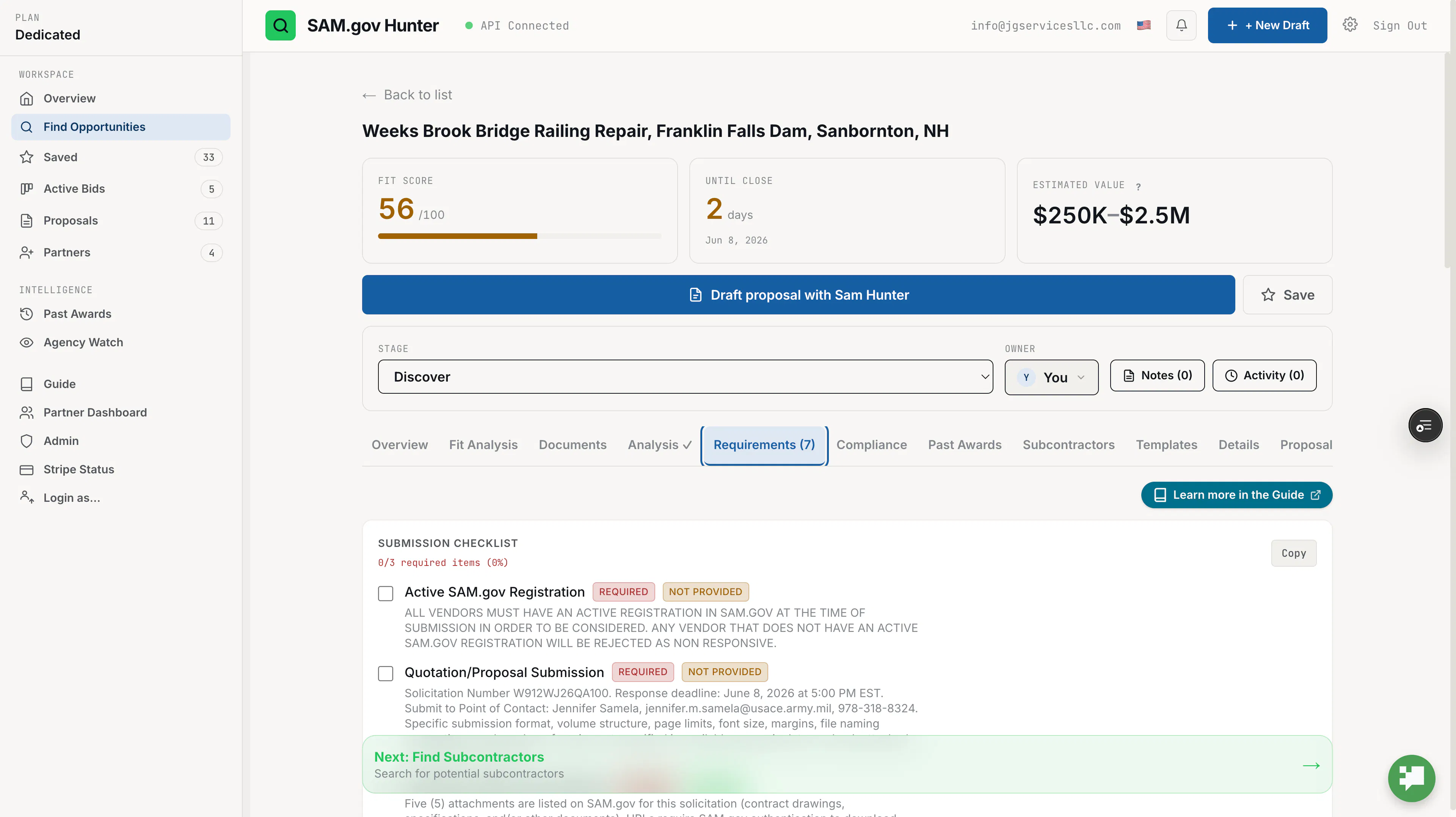Click the Saved count badge 33
Screen dimensions: 1456x817
pos(209,157)
